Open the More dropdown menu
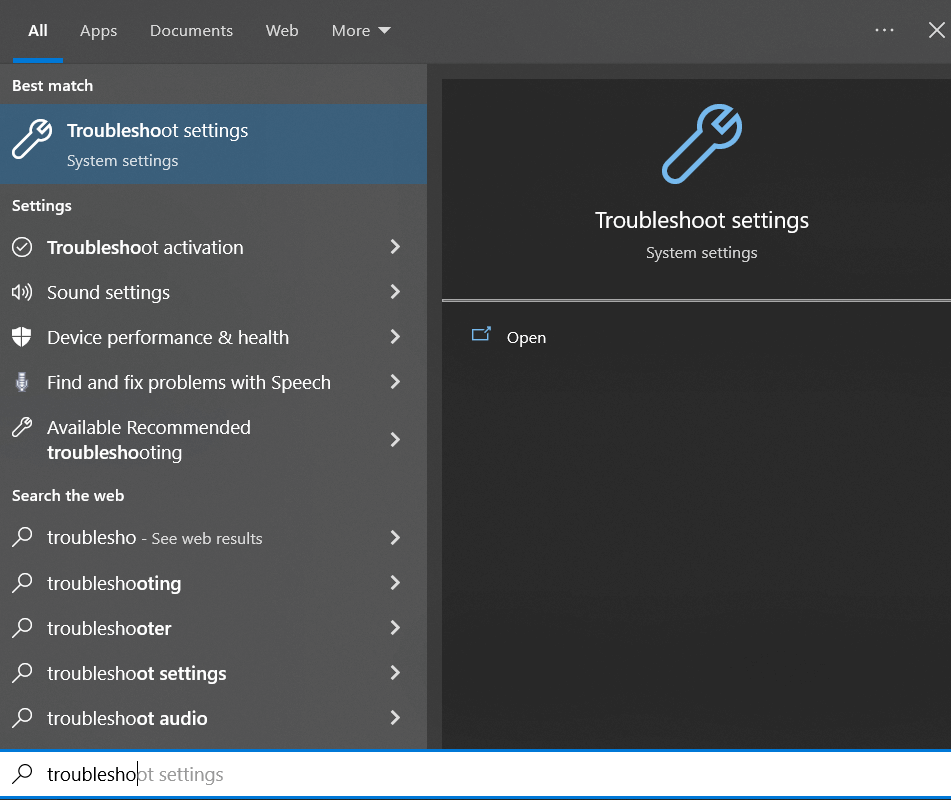 tap(360, 31)
